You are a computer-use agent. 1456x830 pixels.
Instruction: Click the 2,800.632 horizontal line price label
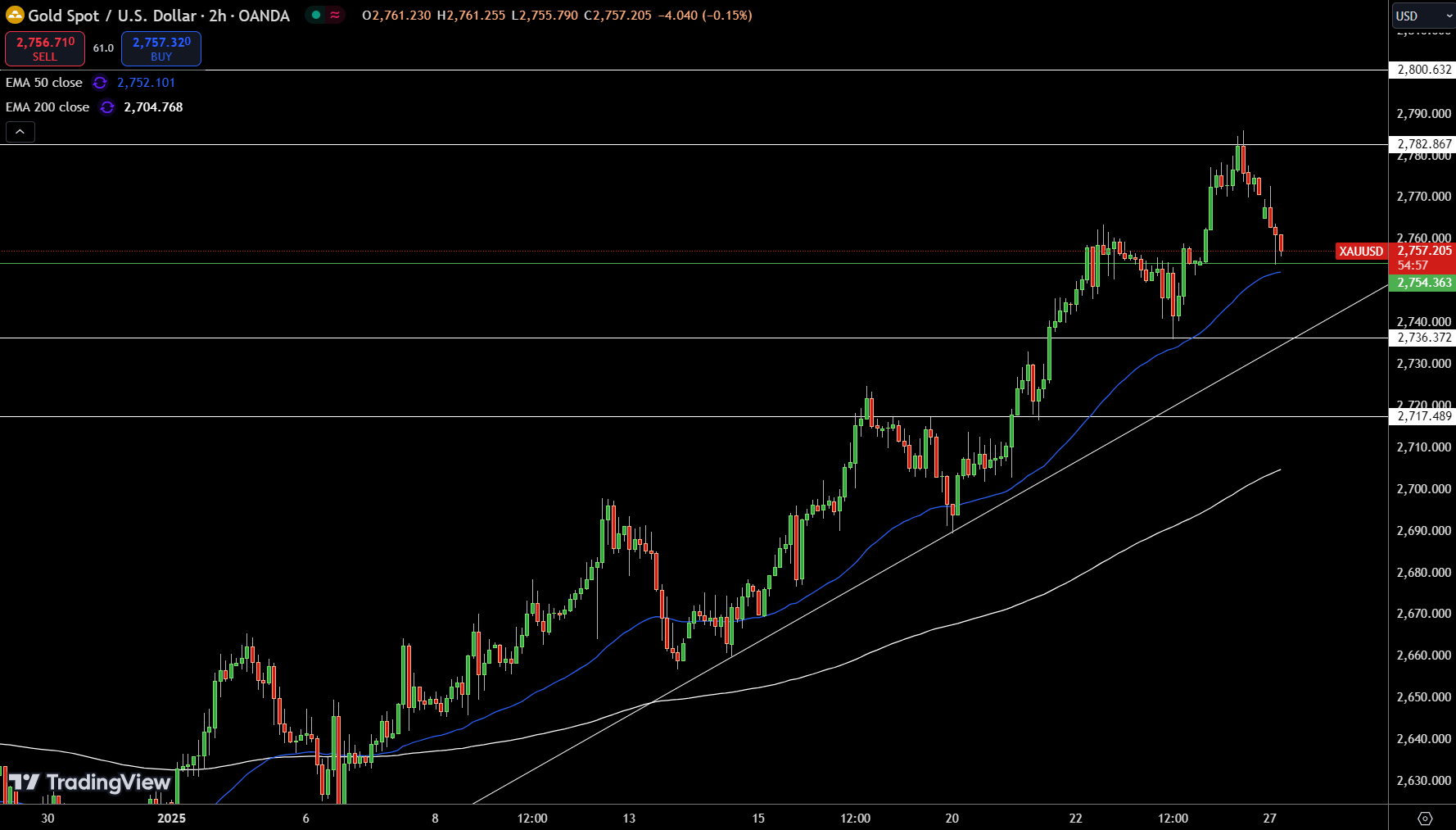pos(1423,70)
